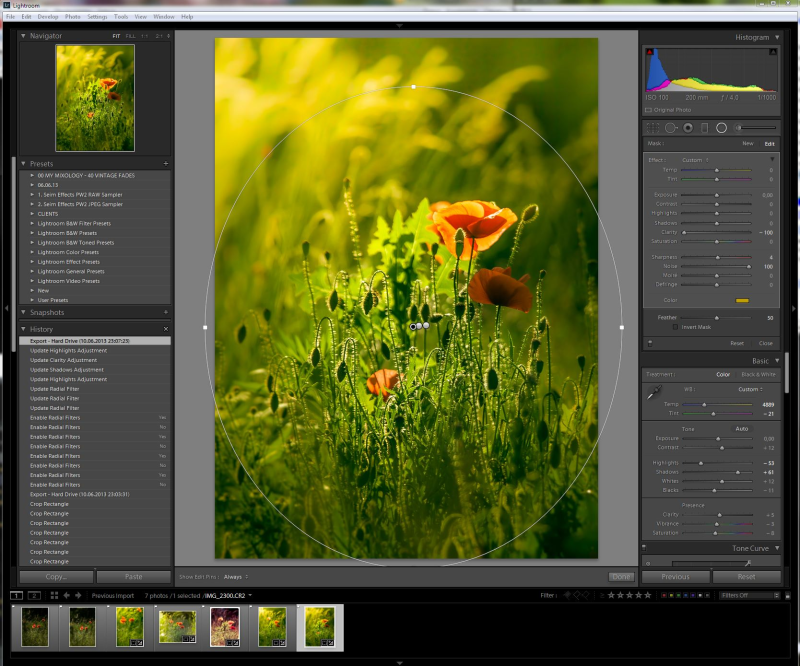Click the Copy... button
The height and width of the screenshot is (666, 800).
coord(56,577)
